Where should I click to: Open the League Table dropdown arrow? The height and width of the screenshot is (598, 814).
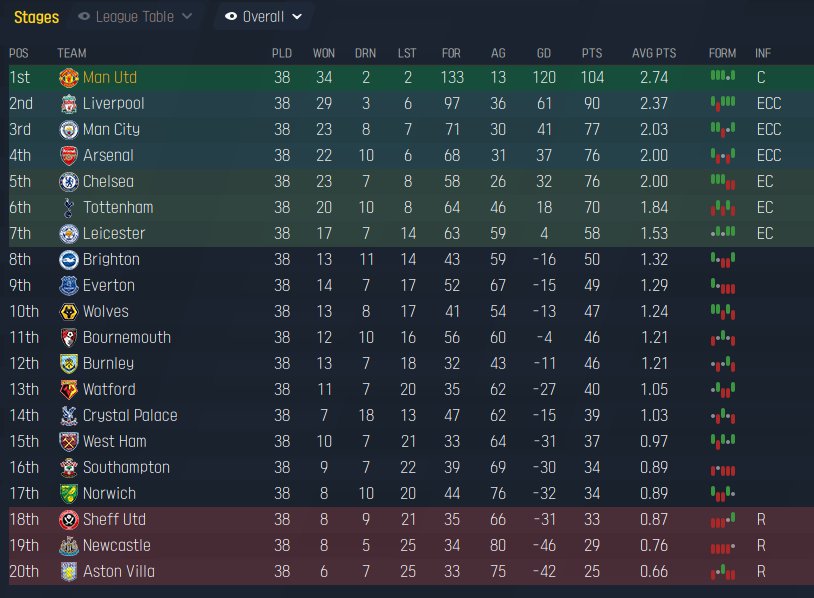click(x=187, y=17)
